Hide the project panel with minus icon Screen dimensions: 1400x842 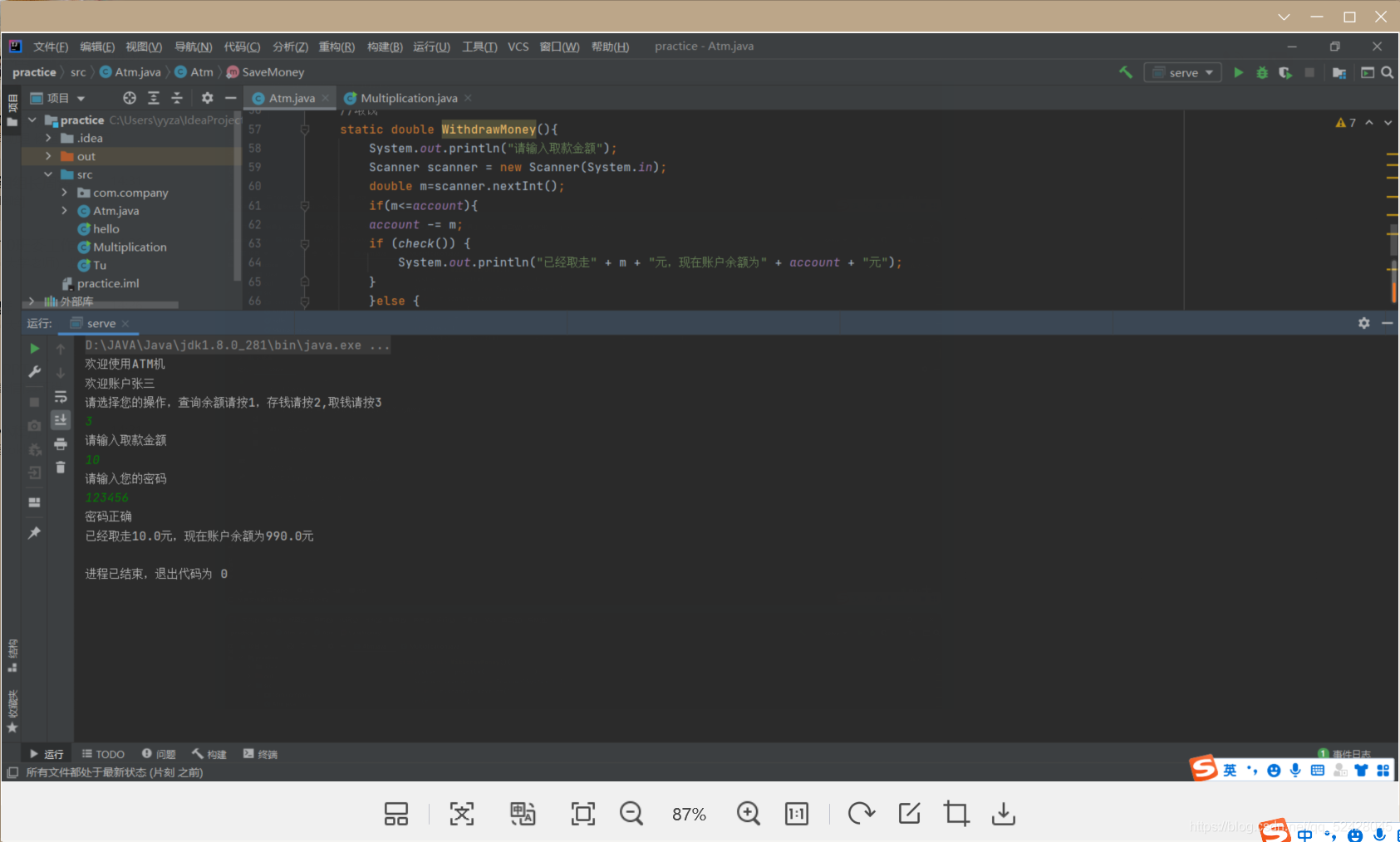(231, 98)
